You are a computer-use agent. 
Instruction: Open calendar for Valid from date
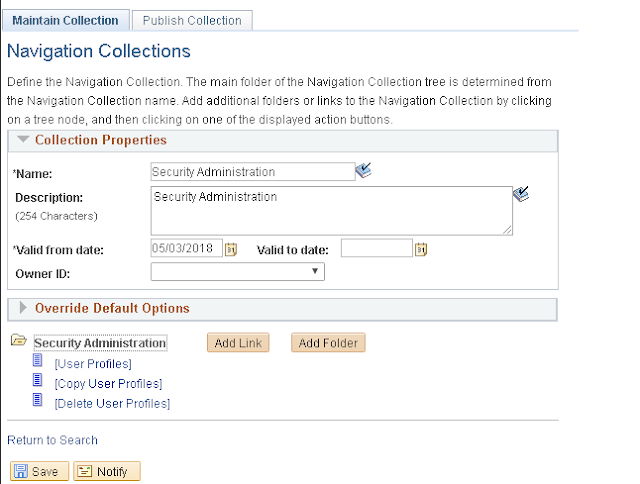[231, 249]
